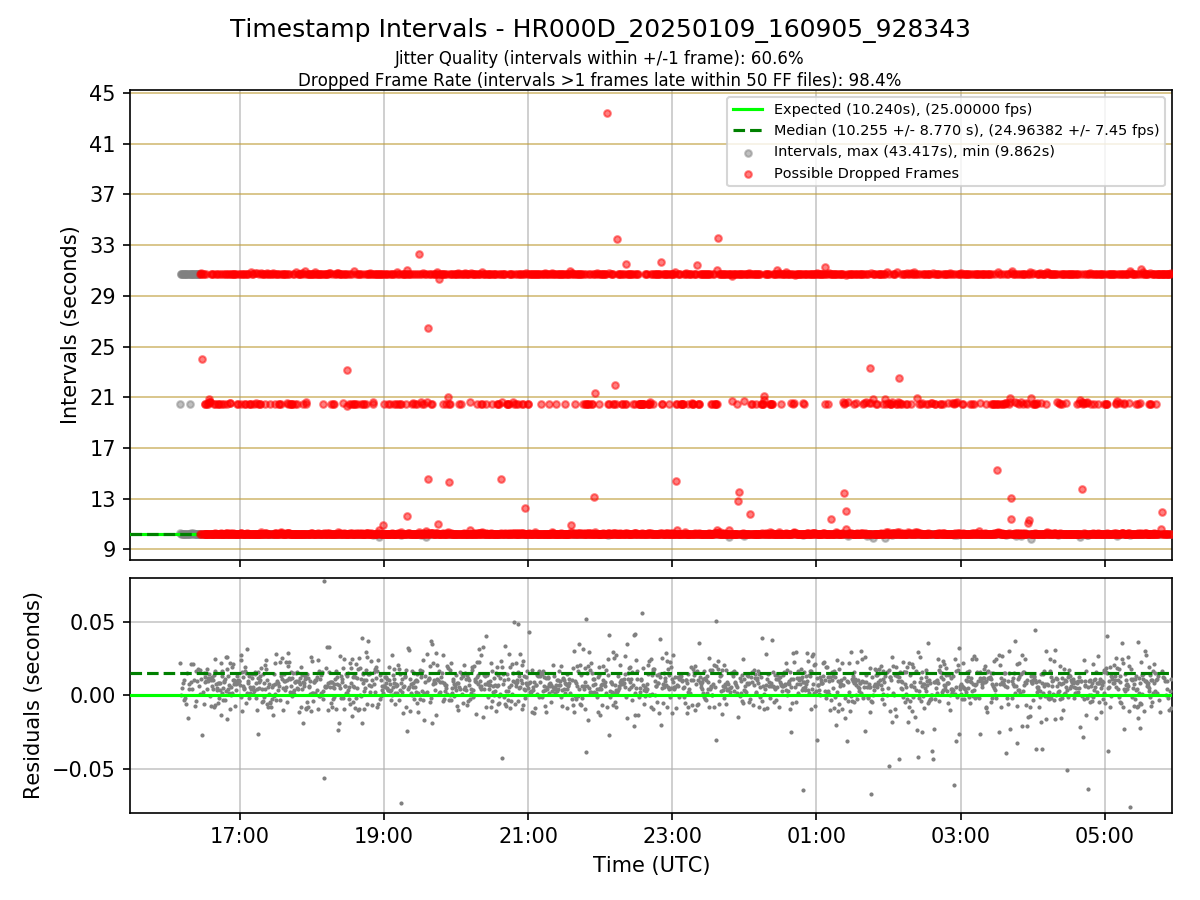Click the 19:00 x-axis tick label

point(384,833)
